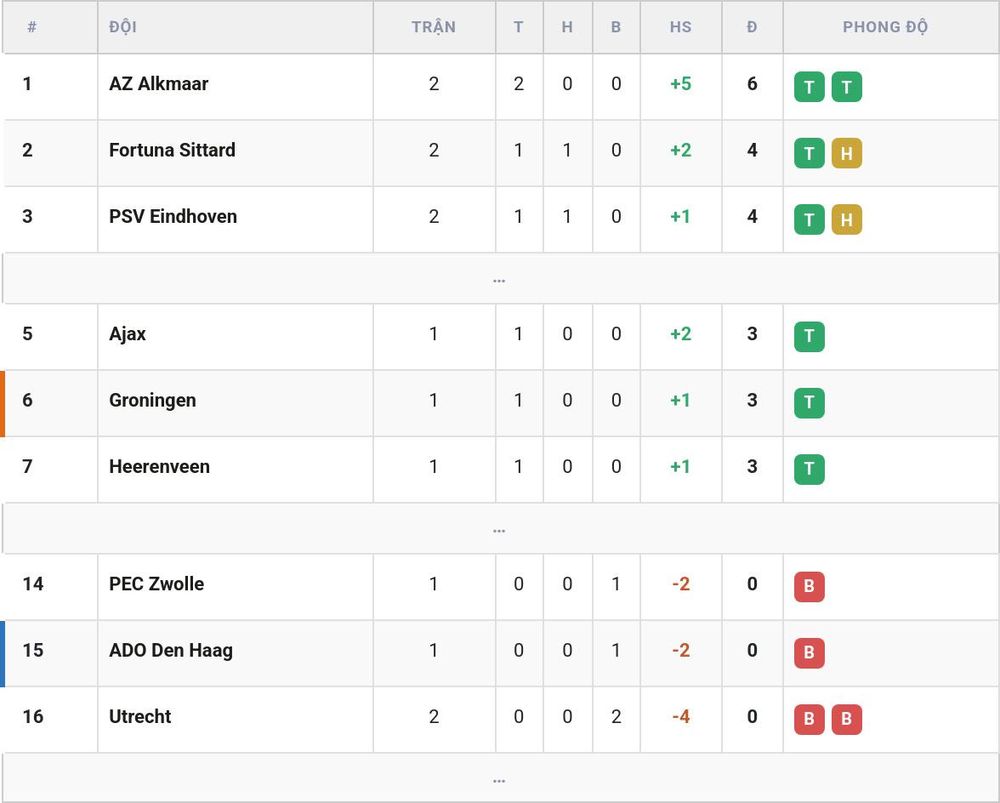Sort by the HS column header
Viewport: 1000px width, 803px height.
(680, 27)
